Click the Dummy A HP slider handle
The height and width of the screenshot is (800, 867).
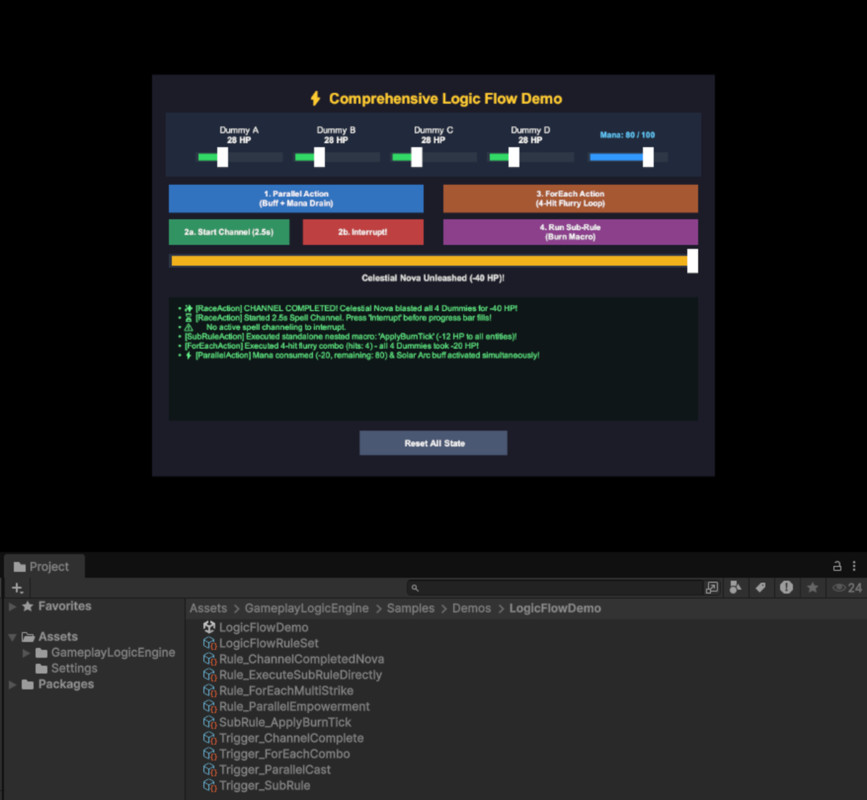click(222, 157)
